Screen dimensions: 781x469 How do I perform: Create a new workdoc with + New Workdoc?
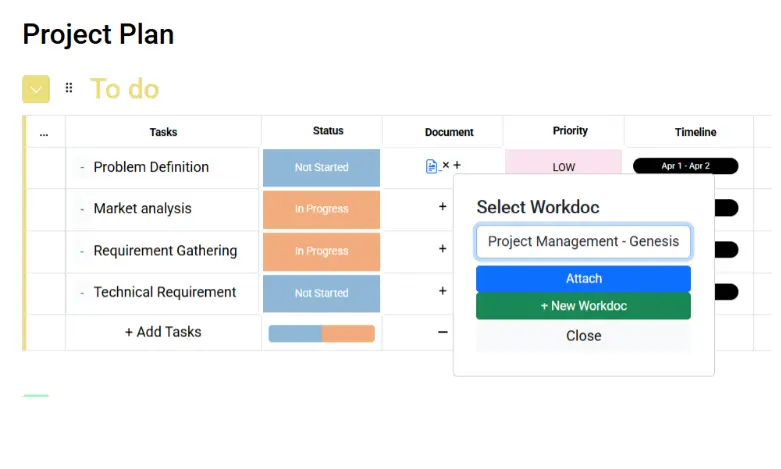pyautogui.click(x=583, y=306)
